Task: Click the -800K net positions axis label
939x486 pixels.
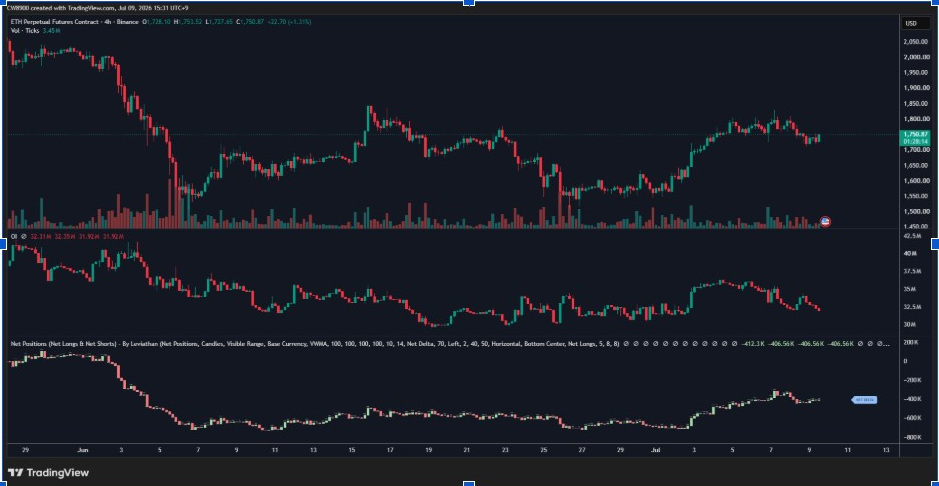Action: (912, 438)
